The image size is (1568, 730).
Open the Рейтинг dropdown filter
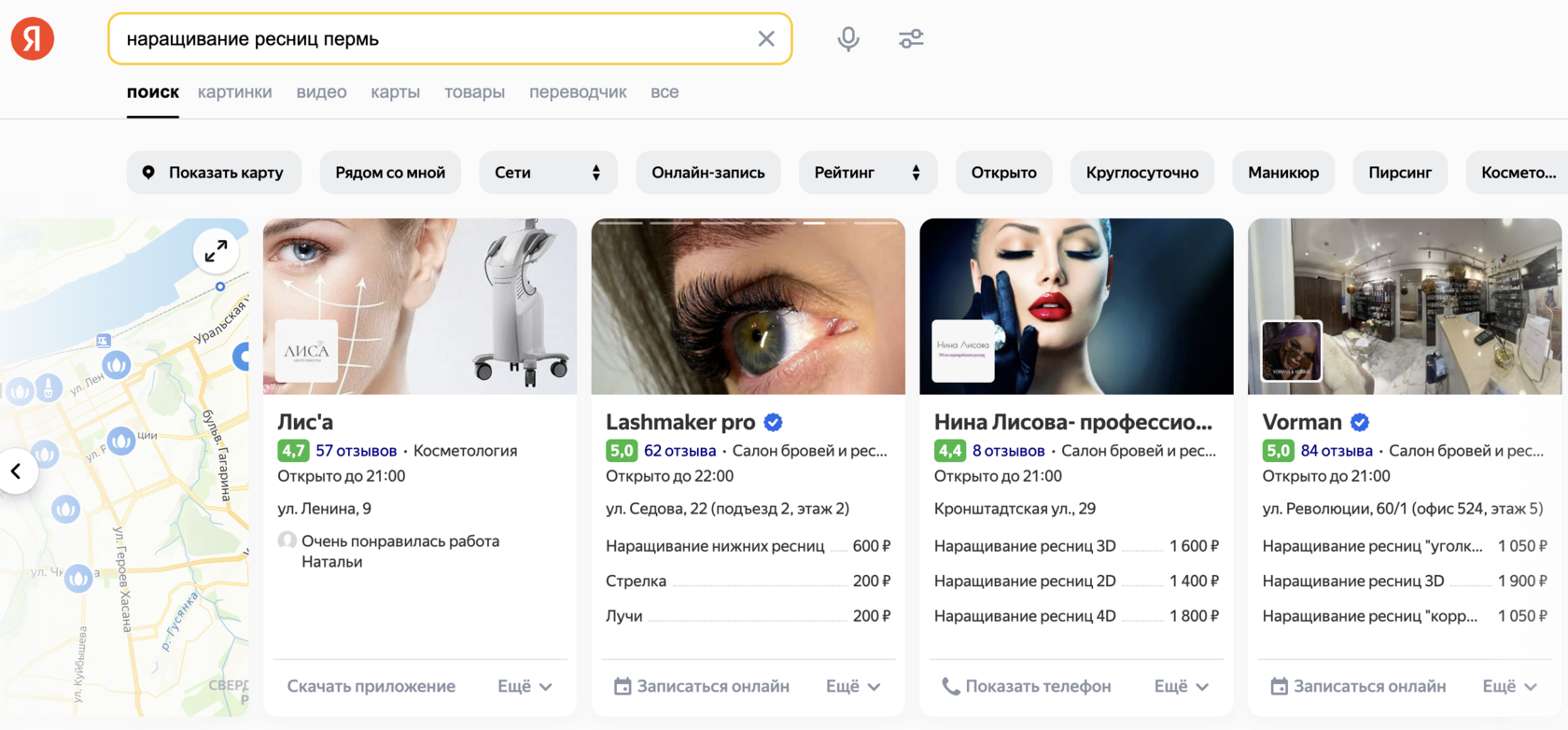867,173
